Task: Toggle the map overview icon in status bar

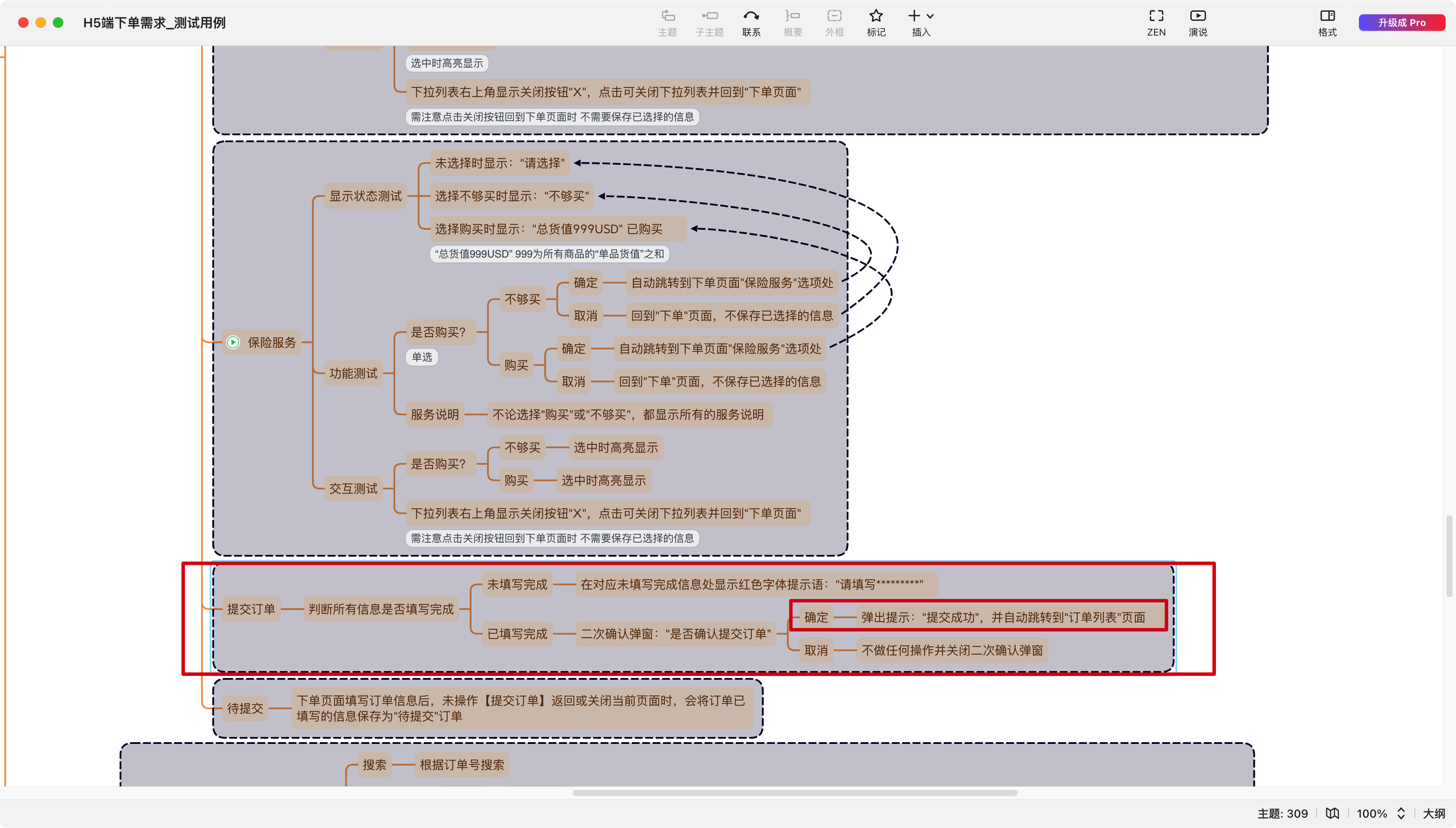Action: (1332, 813)
